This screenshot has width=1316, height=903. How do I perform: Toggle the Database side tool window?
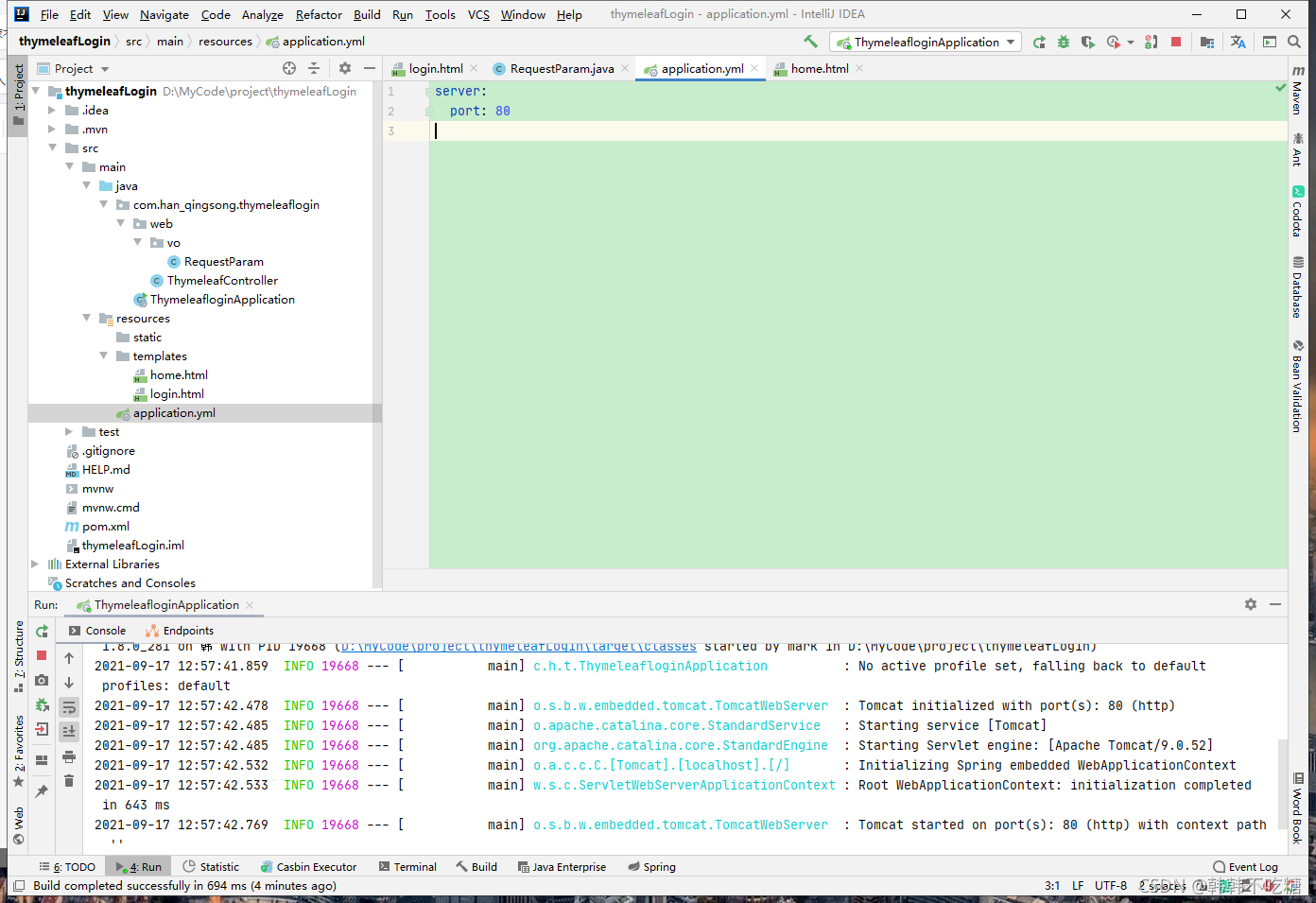1298,287
